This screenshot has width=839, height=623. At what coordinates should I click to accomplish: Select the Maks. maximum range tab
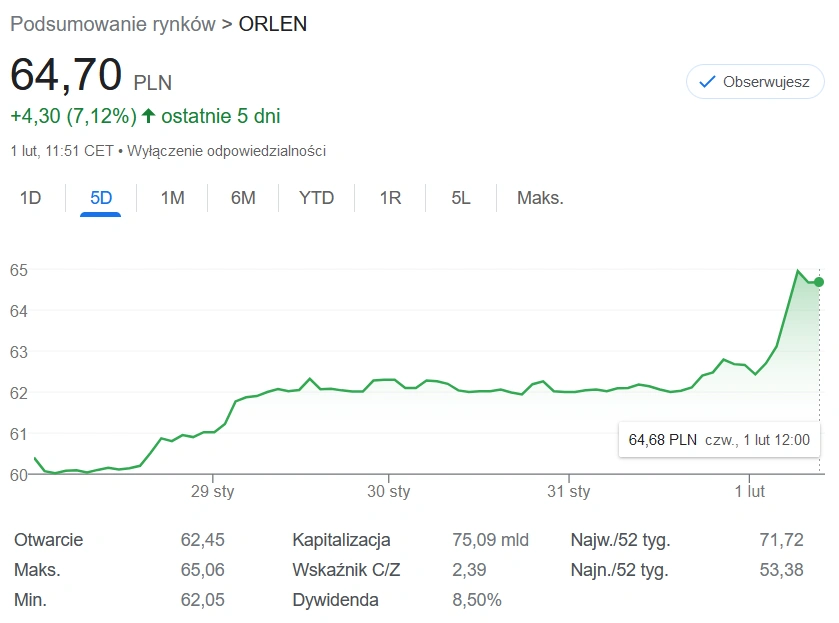tap(540, 198)
